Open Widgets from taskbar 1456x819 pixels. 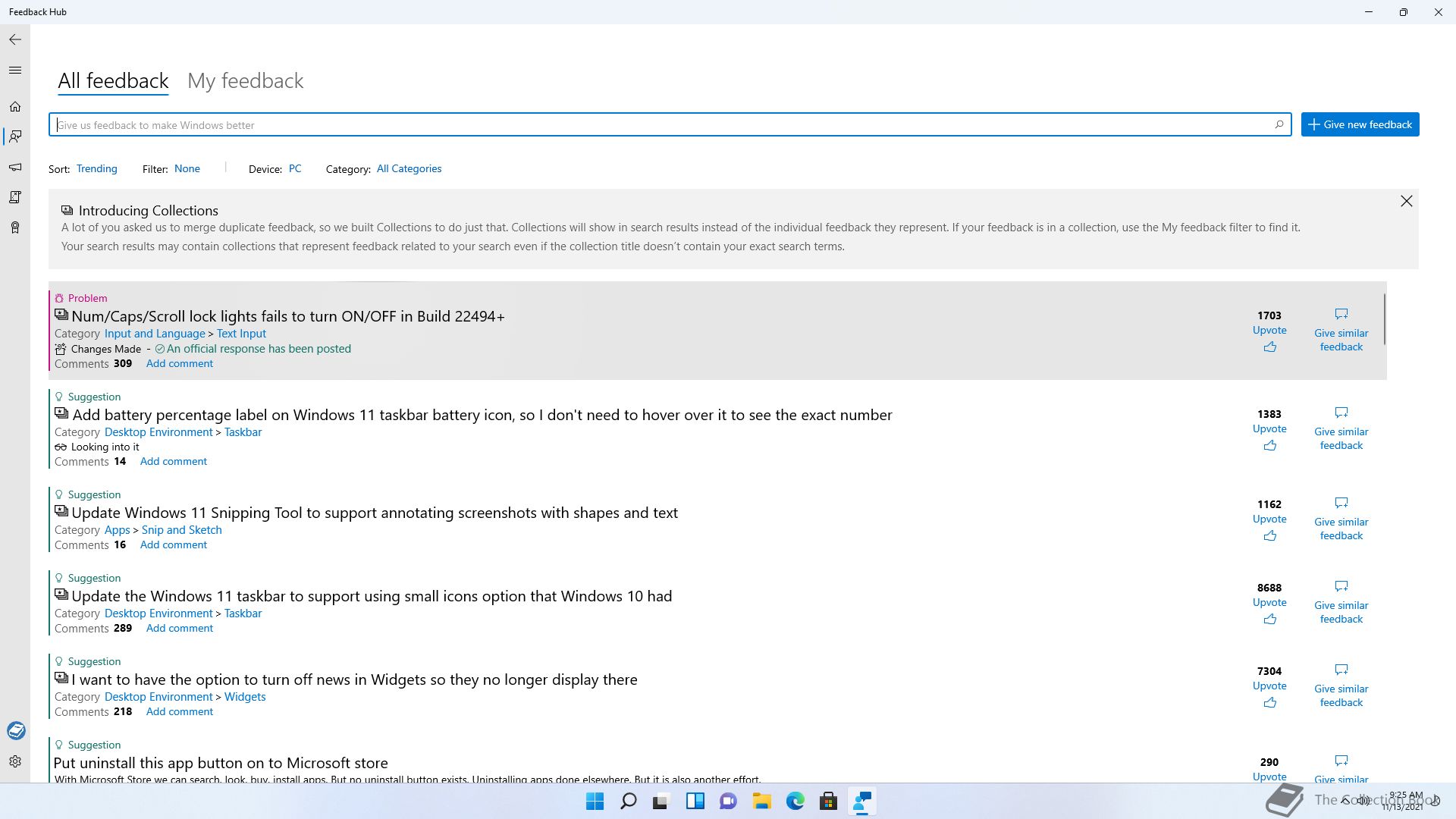[x=695, y=802]
